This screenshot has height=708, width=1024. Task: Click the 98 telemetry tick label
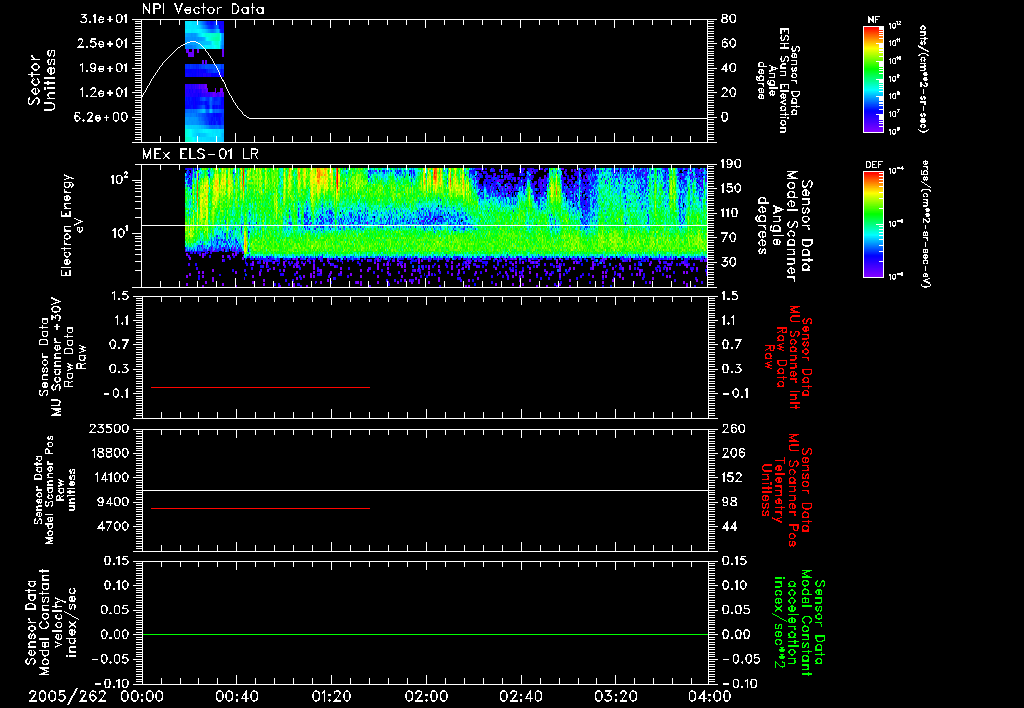[x=729, y=502]
